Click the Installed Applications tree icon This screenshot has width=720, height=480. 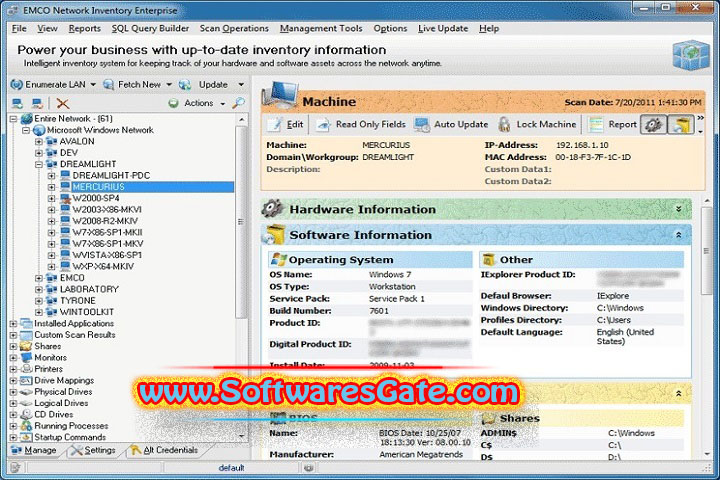[26, 323]
